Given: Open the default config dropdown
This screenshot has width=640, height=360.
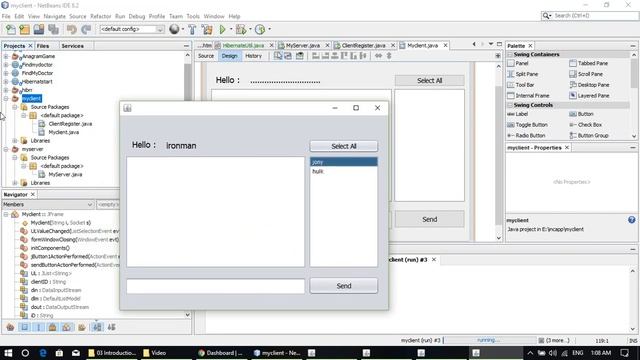Looking at the screenshot, I should click(x=160, y=29).
